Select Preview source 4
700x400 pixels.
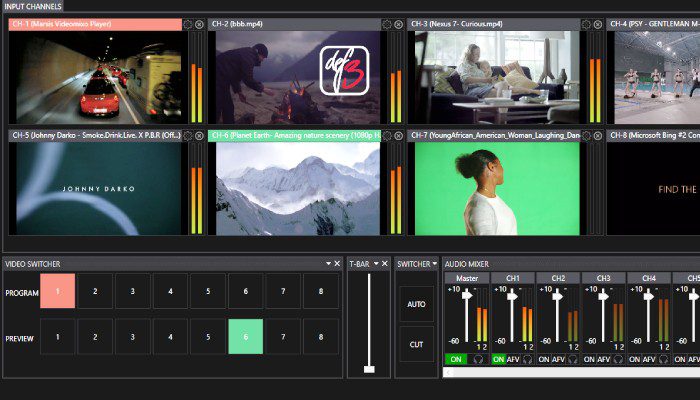coord(170,337)
